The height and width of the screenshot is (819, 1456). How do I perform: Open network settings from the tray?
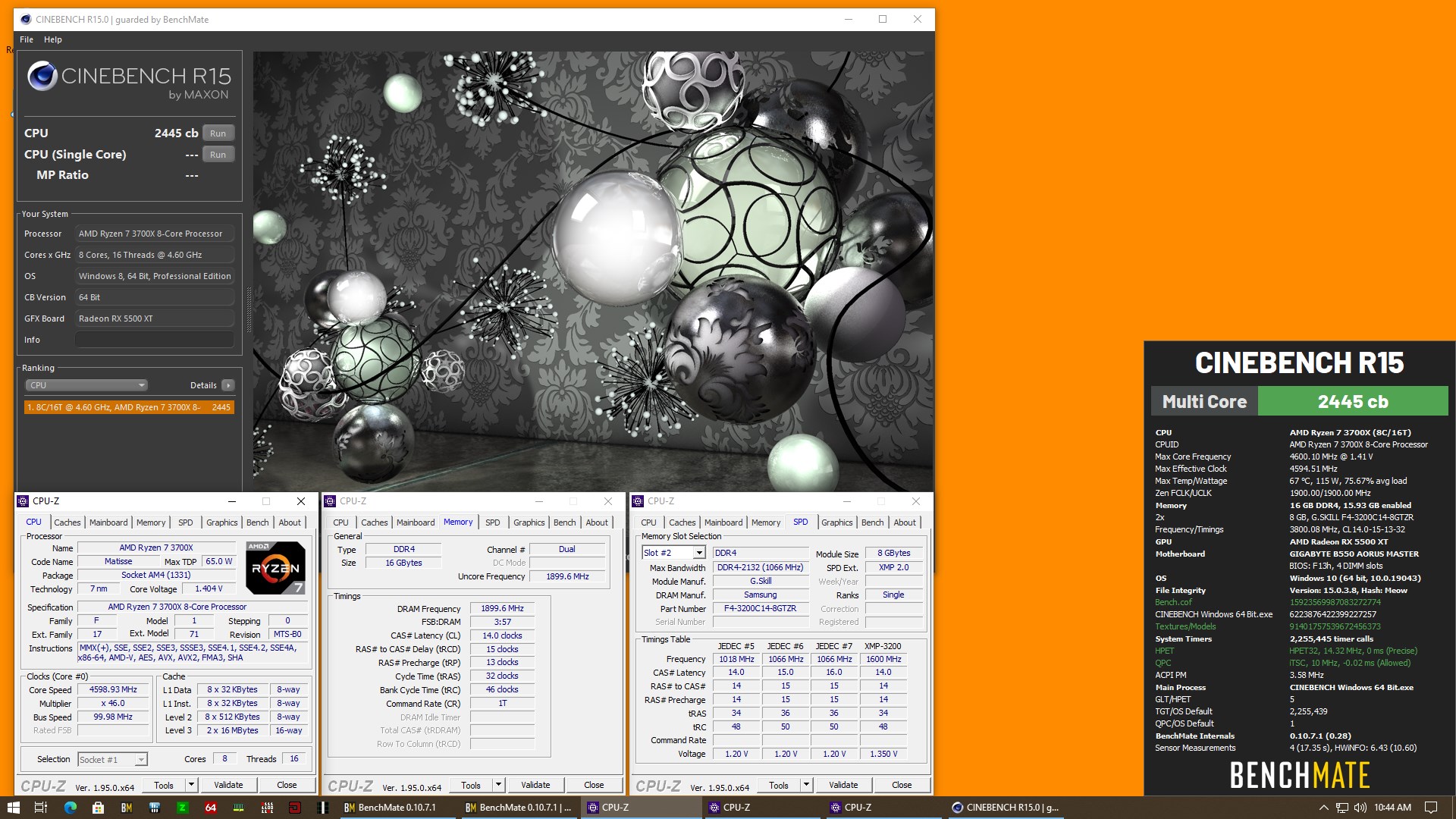click(x=1342, y=808)
